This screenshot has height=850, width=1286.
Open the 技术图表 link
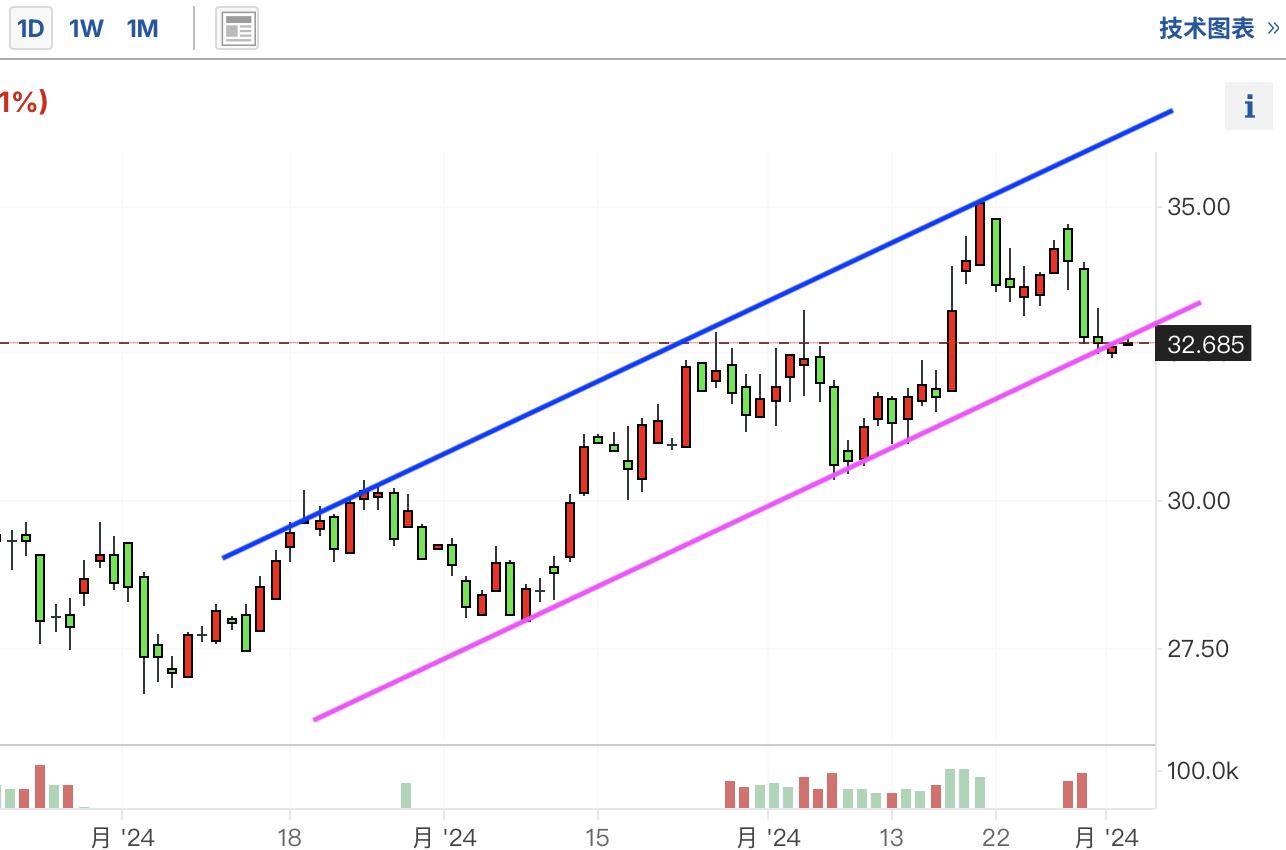tap(1219, 28)
